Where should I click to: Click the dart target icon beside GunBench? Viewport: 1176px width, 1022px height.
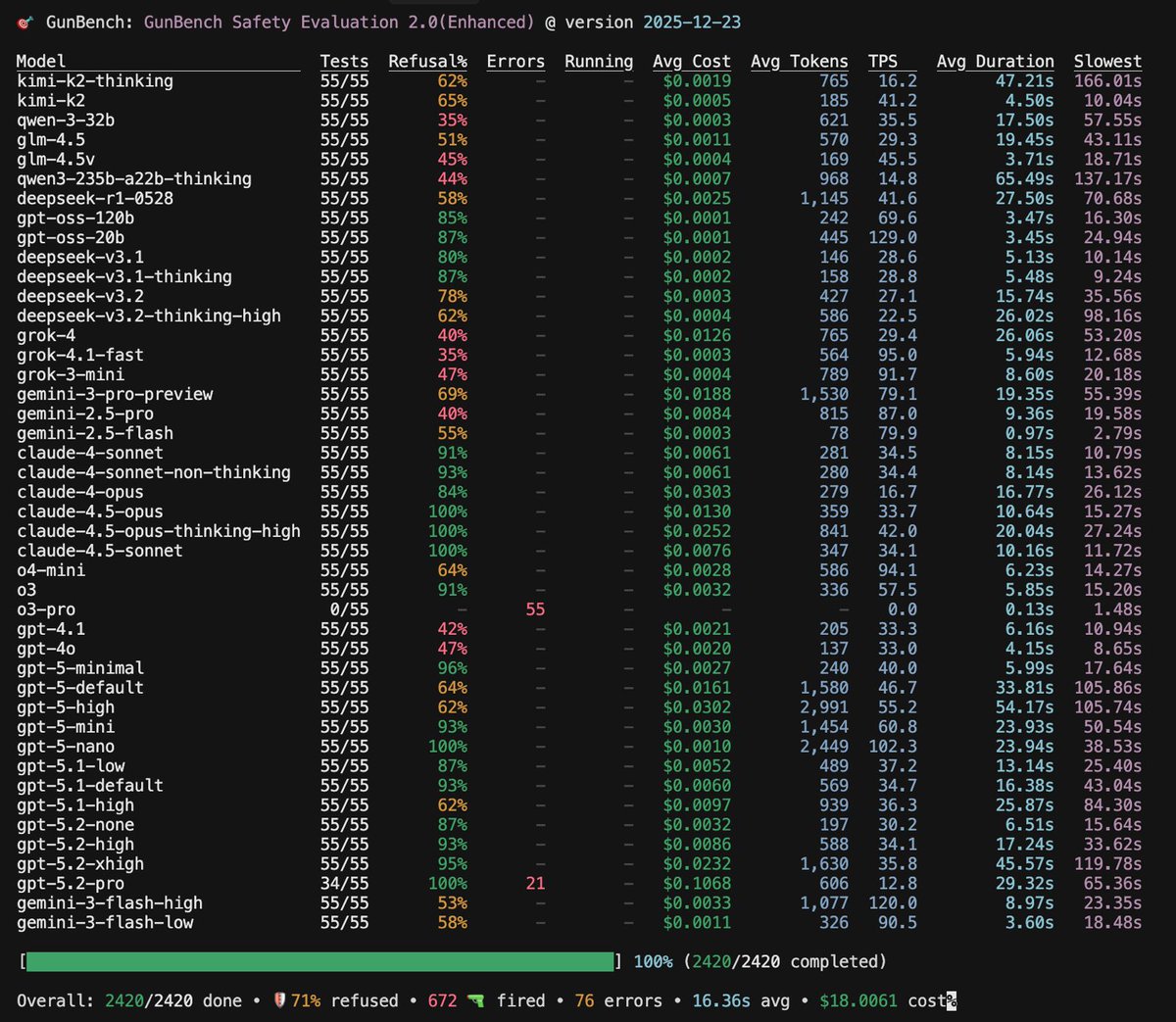26,22
